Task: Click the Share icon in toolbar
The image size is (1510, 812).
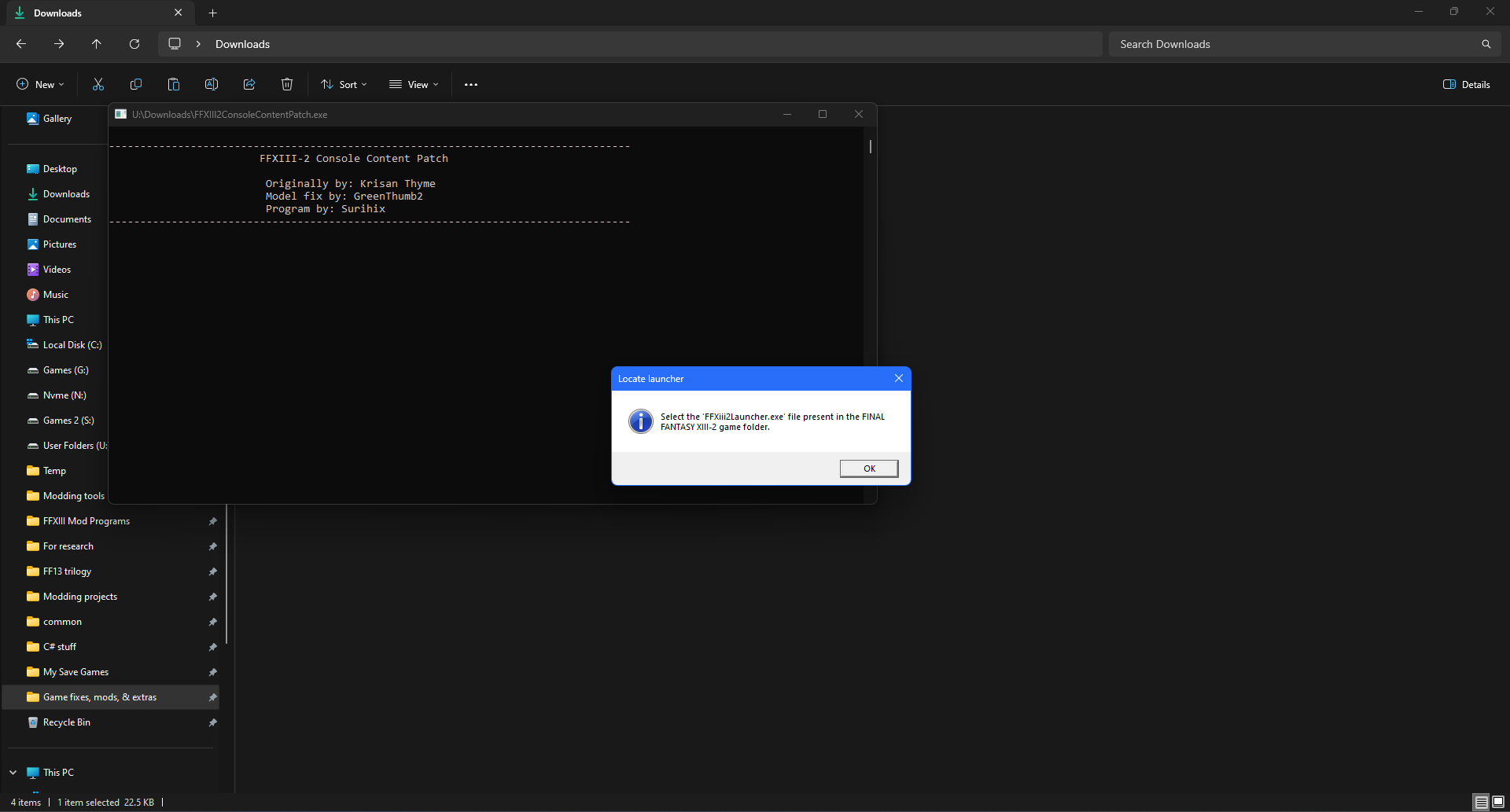Action: tap(249, 84)
